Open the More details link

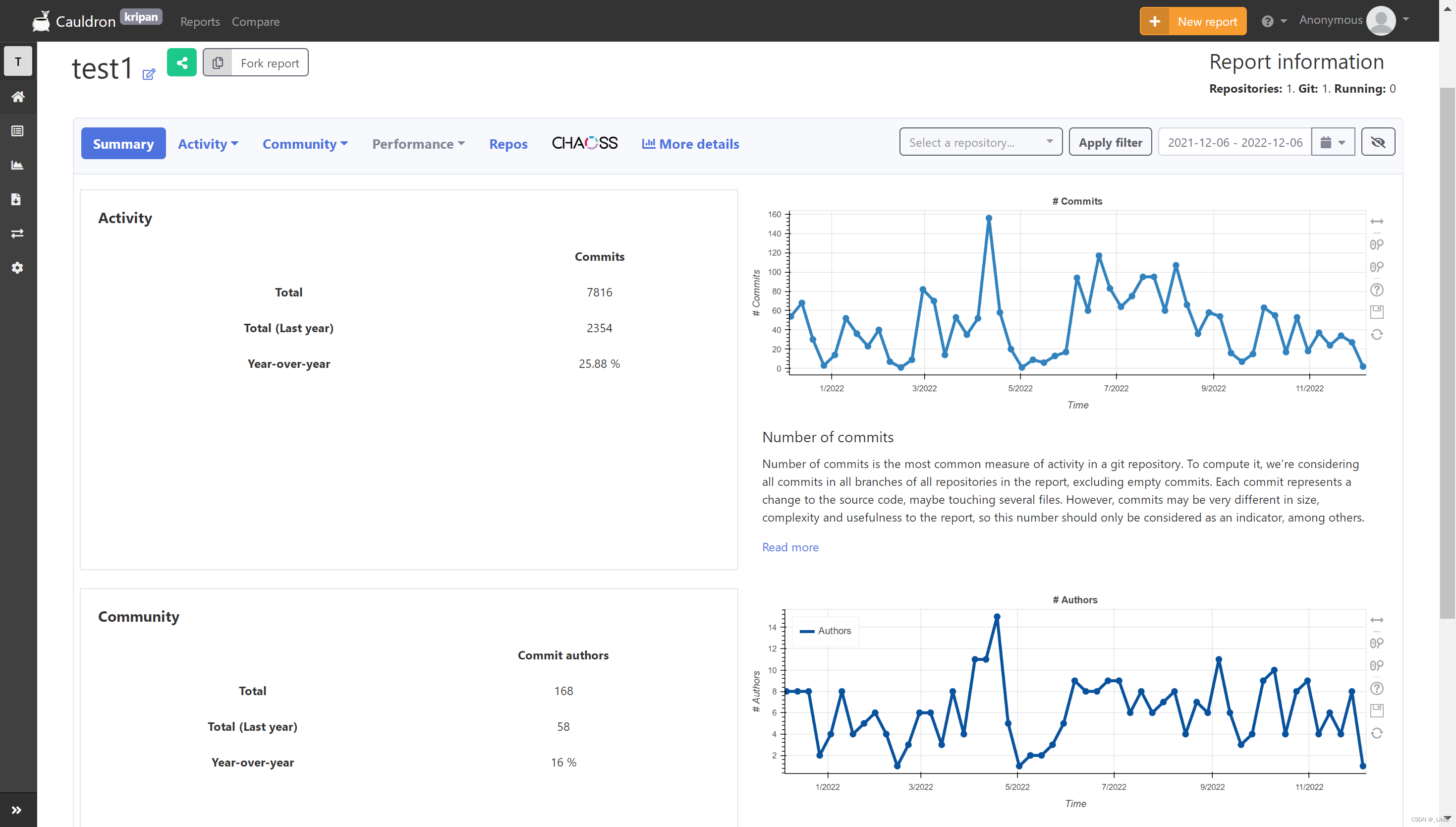click(x=690, y=144)
